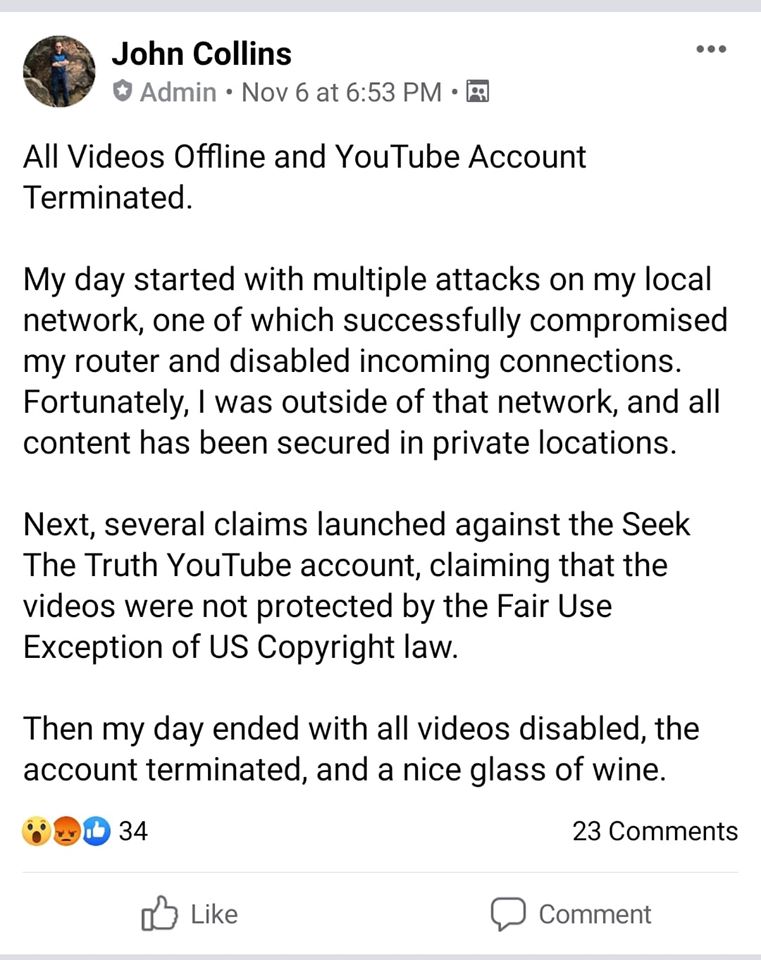View the list of 34 reactions
This screenshot has height=960, width=761.
click(x=133, y=831)
